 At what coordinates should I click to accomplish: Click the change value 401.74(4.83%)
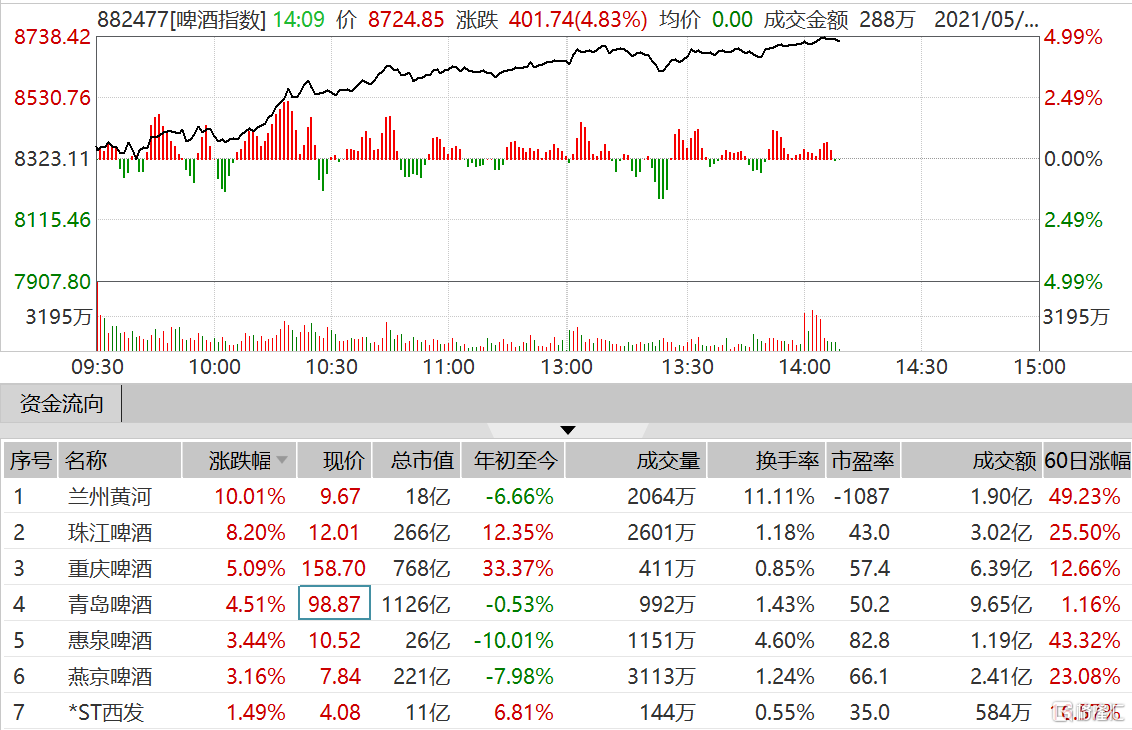coord(578,19)
